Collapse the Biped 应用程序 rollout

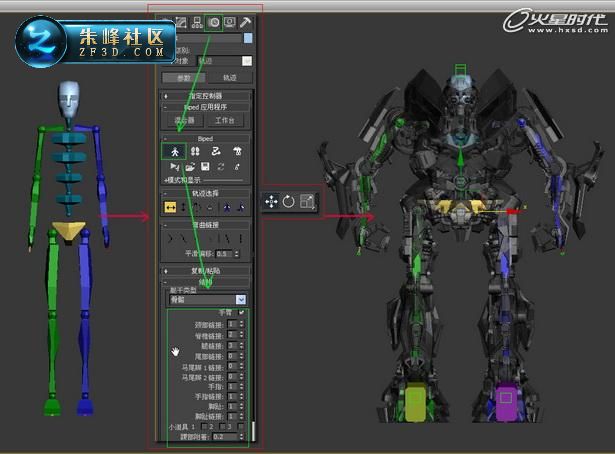tap(205, 107)
